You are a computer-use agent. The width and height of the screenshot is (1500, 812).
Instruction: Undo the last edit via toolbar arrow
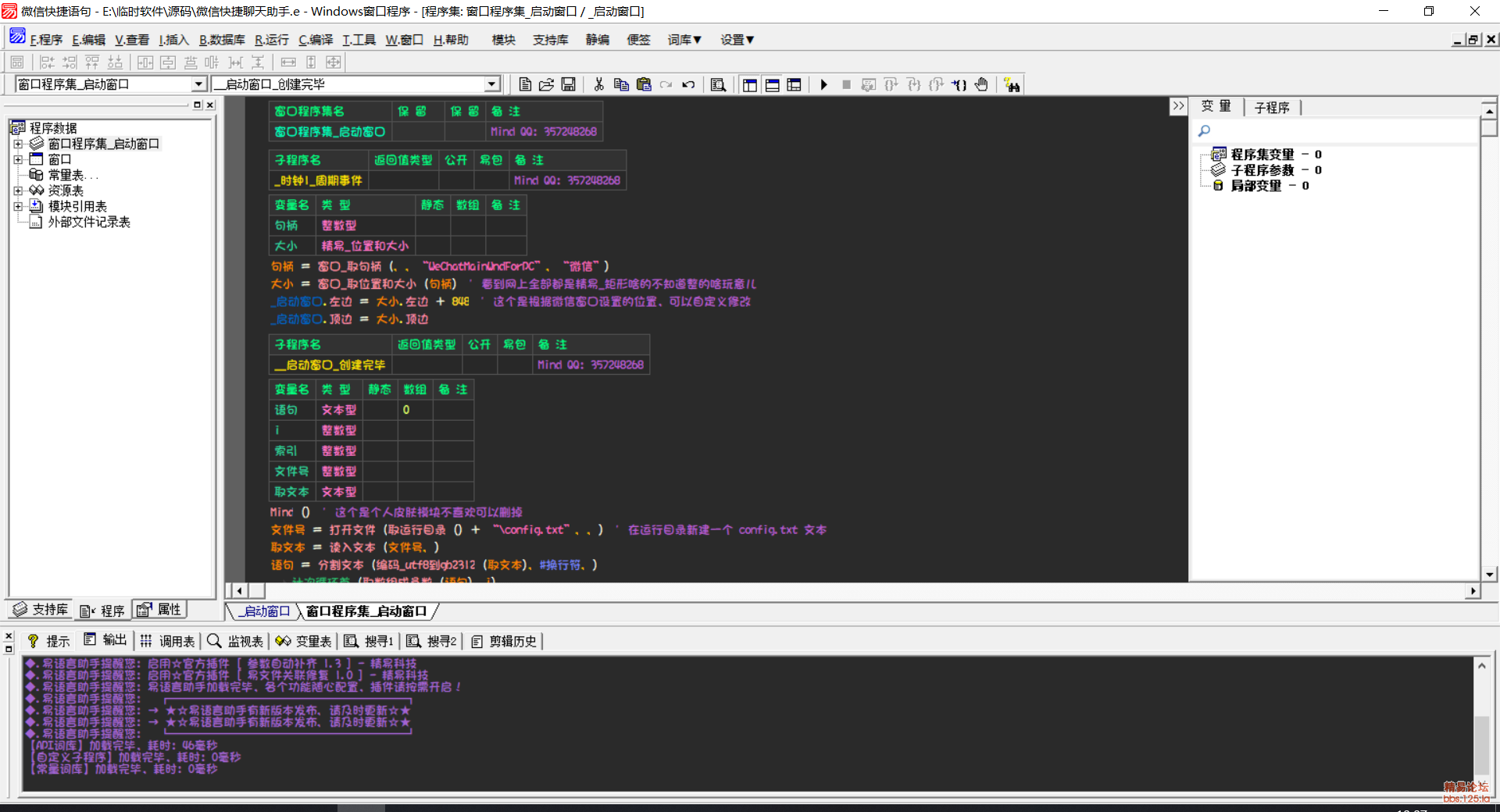click(688, 84)
